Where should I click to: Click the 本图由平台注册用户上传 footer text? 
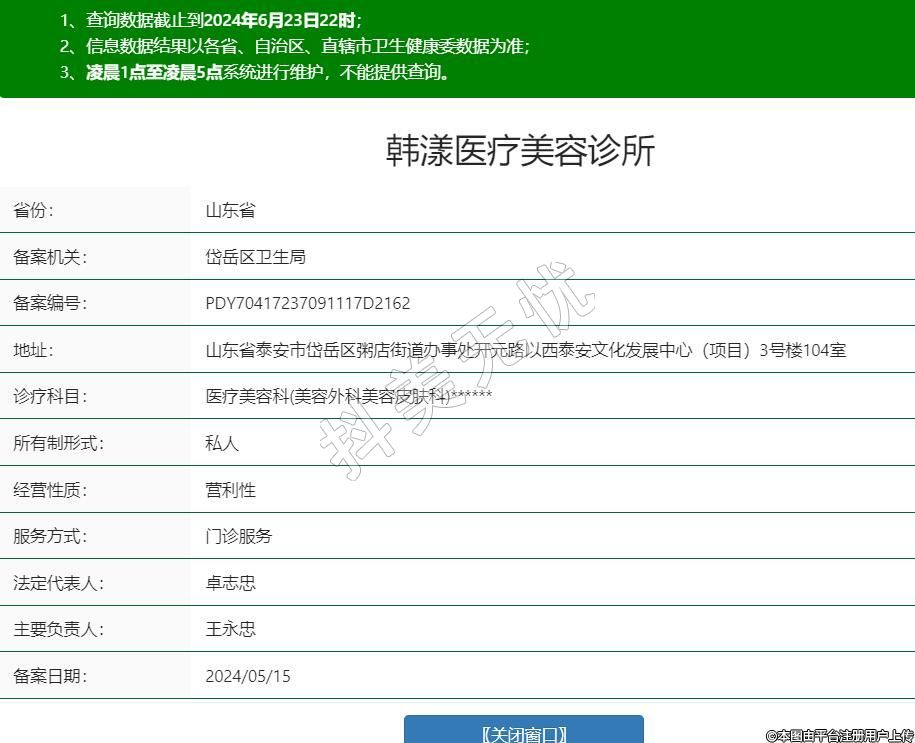click(840, 735)
